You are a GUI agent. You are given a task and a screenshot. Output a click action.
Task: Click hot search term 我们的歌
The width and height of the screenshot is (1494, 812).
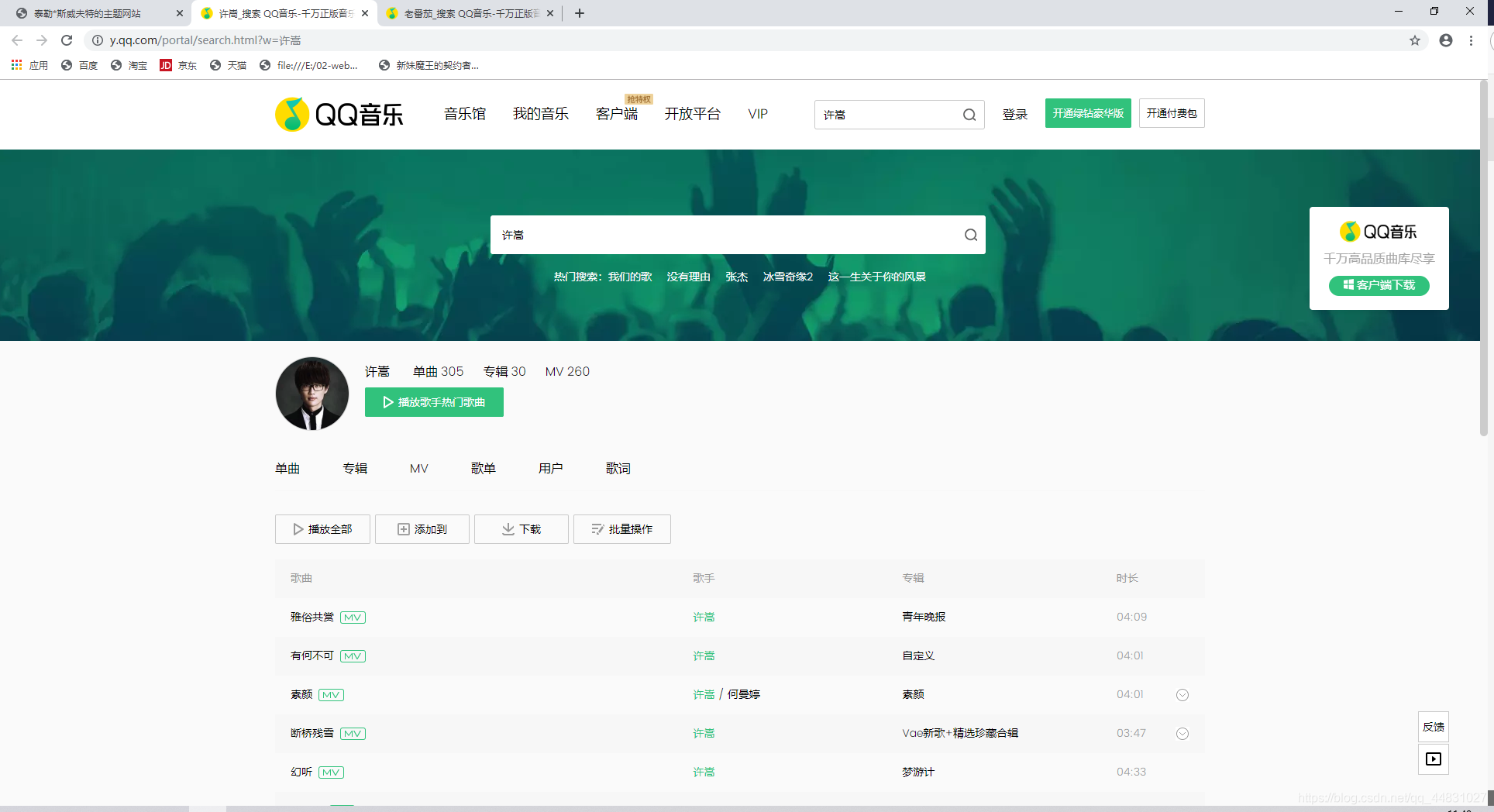click(630, 277)
